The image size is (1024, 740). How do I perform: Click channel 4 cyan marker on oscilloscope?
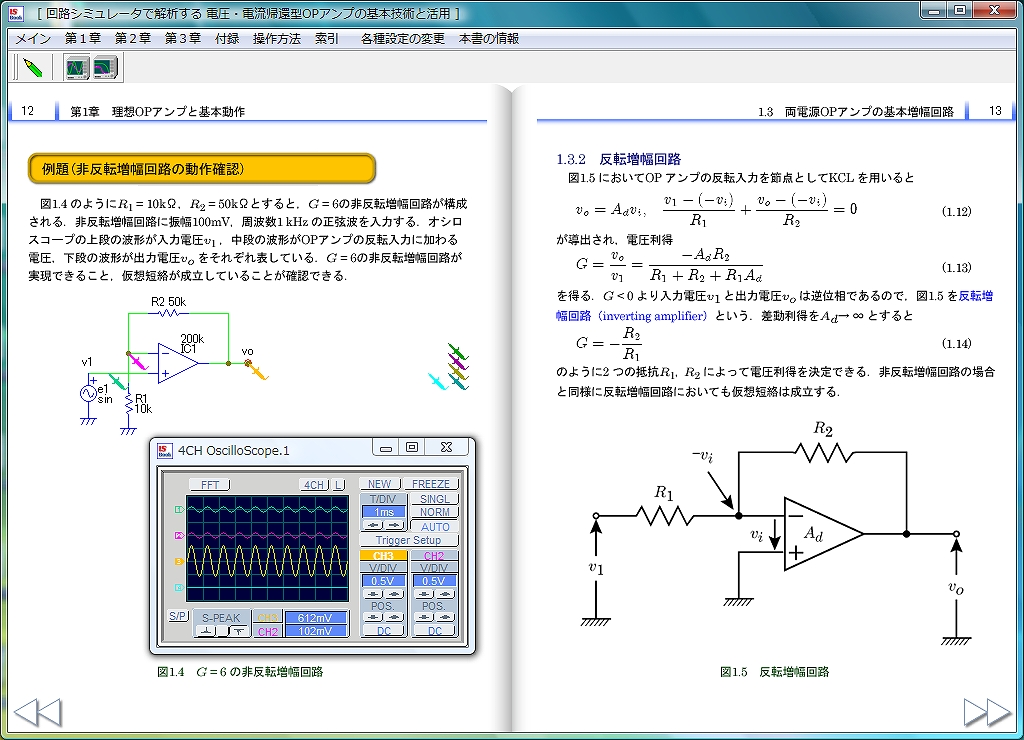179,587
